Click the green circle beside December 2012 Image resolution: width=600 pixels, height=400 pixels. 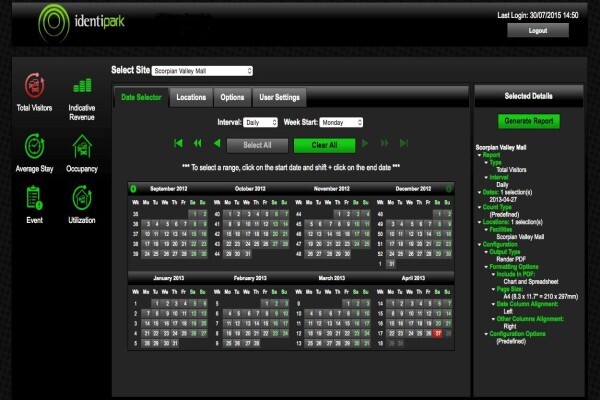tap(448, 188)
